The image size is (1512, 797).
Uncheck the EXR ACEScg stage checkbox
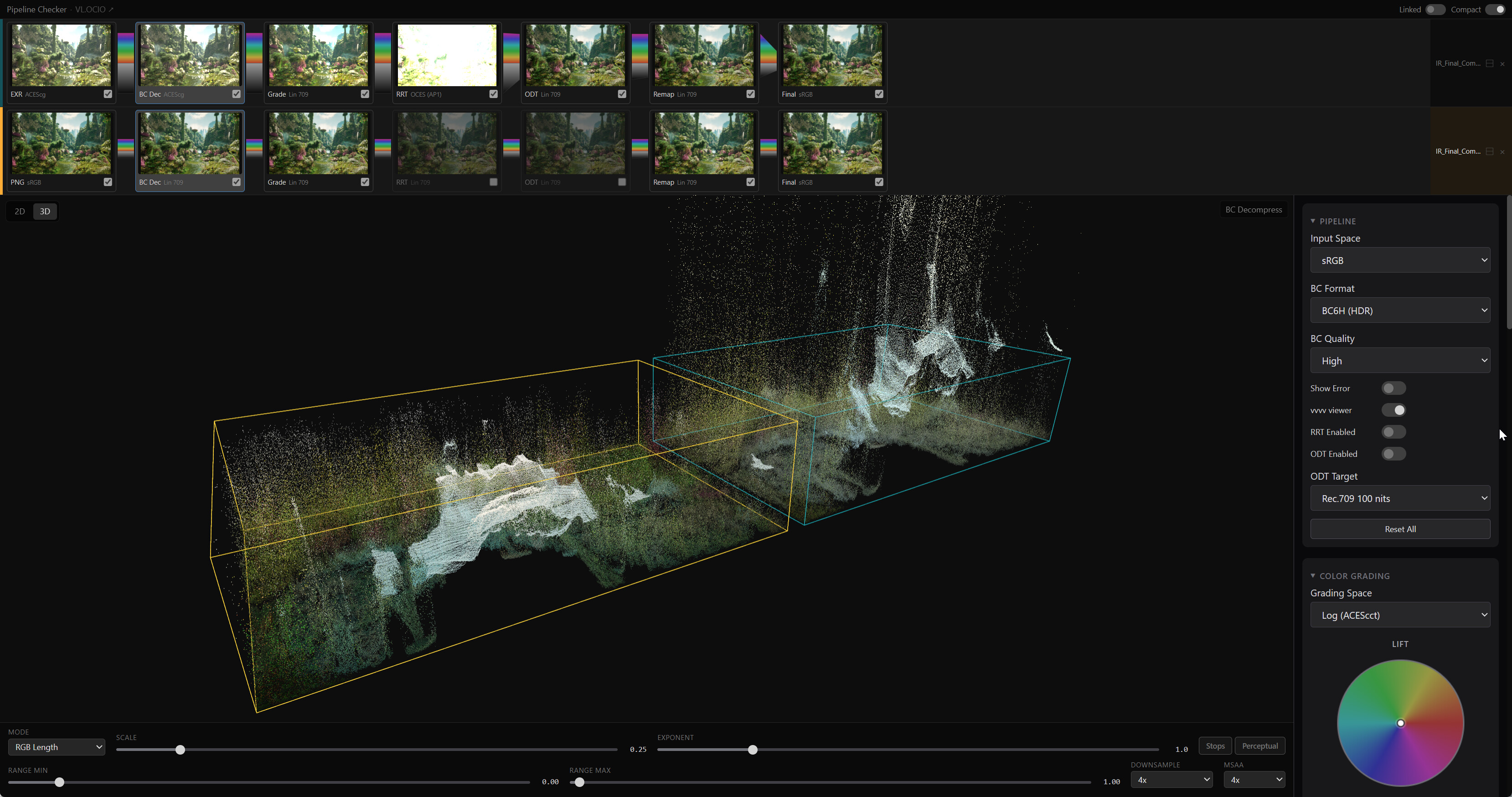(x=108, y=94)
